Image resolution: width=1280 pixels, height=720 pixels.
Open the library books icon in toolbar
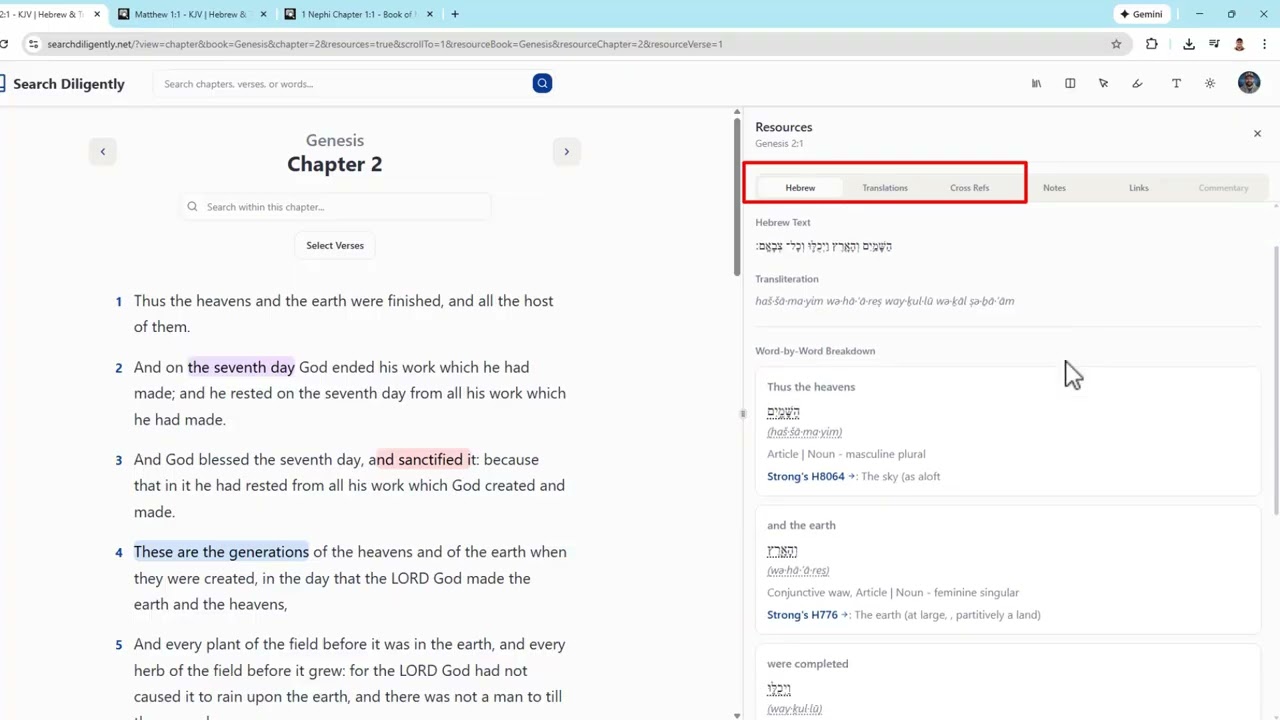1036,84
